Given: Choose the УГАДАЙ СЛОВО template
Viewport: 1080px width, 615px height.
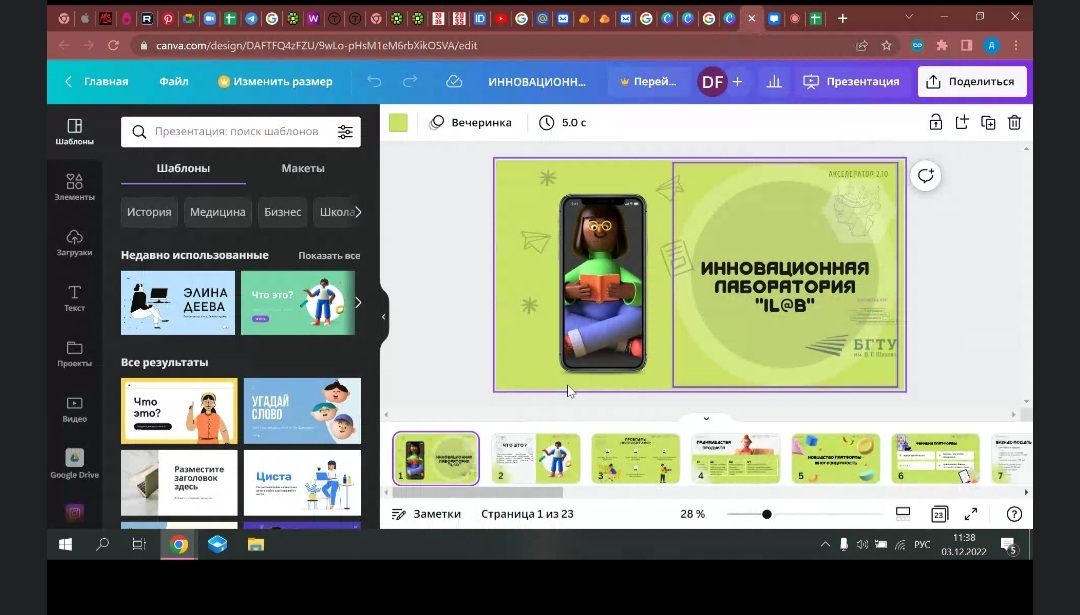Looking at the screenshot, I should click(302, 410).
